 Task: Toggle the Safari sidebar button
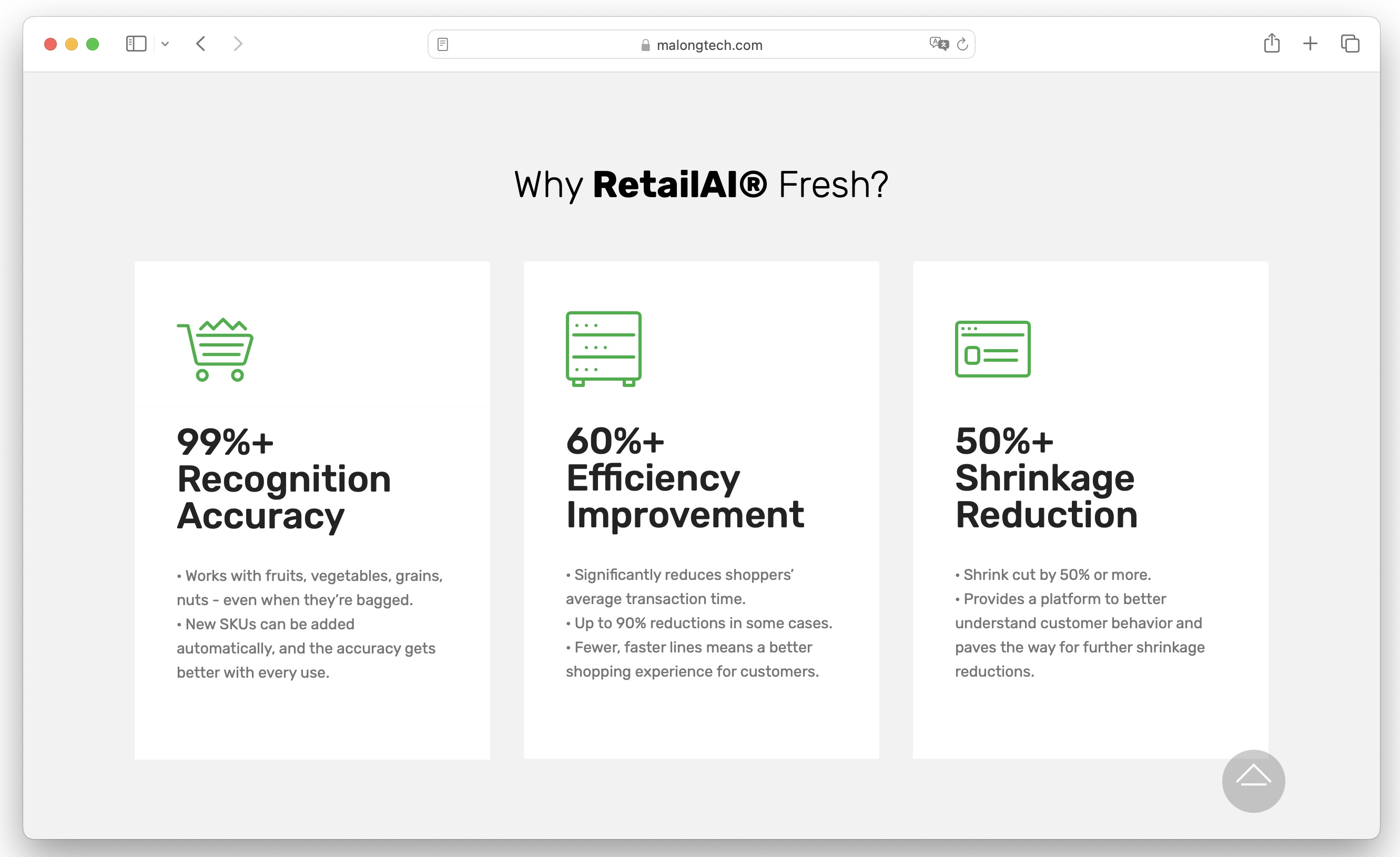[136, 44]
